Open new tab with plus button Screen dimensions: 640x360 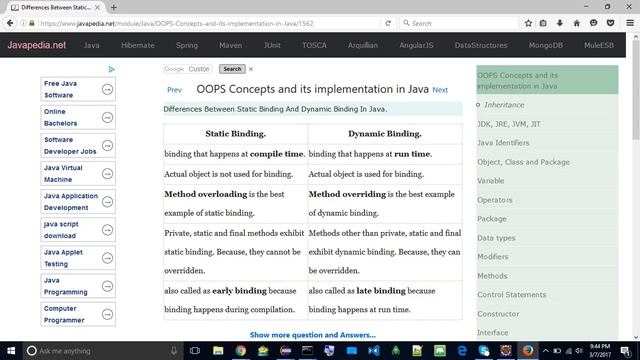113,7
